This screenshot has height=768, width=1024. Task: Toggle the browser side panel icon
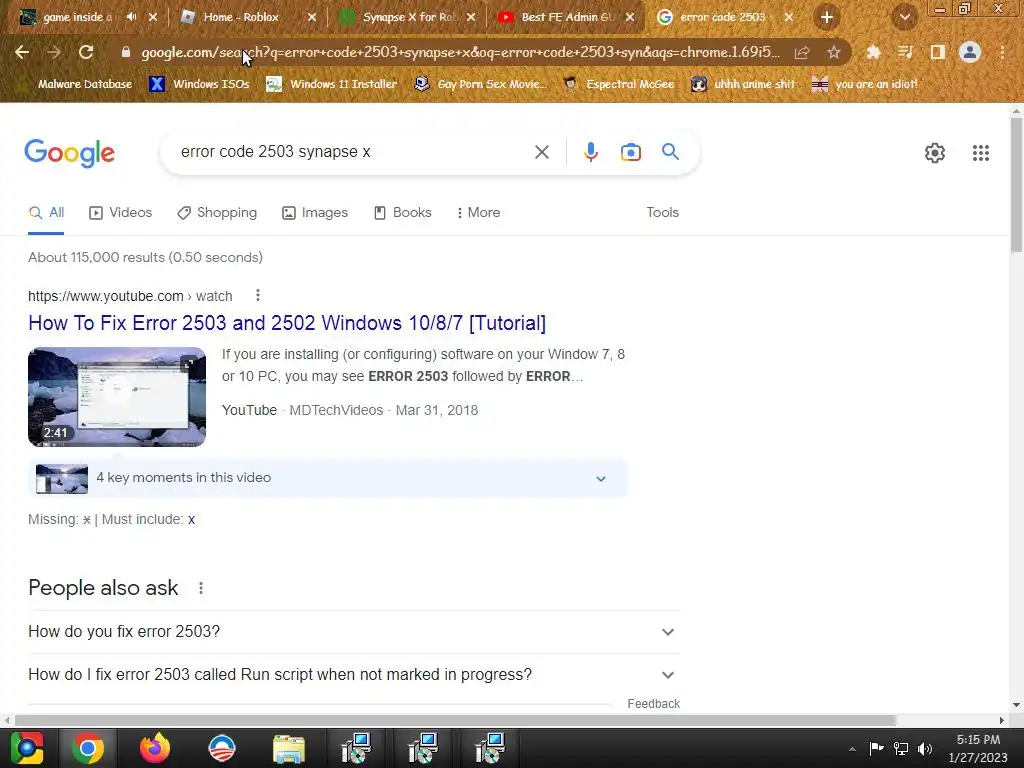(x=938, y=52)
